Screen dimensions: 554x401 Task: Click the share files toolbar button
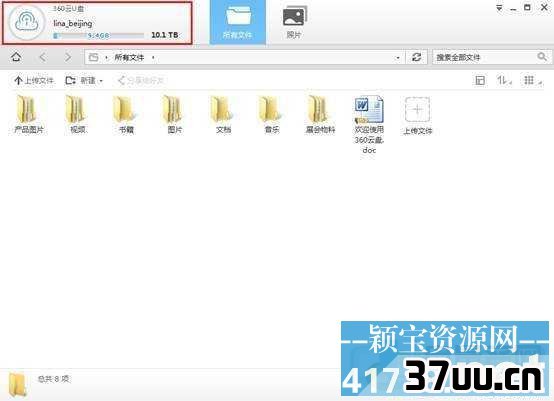140,81
